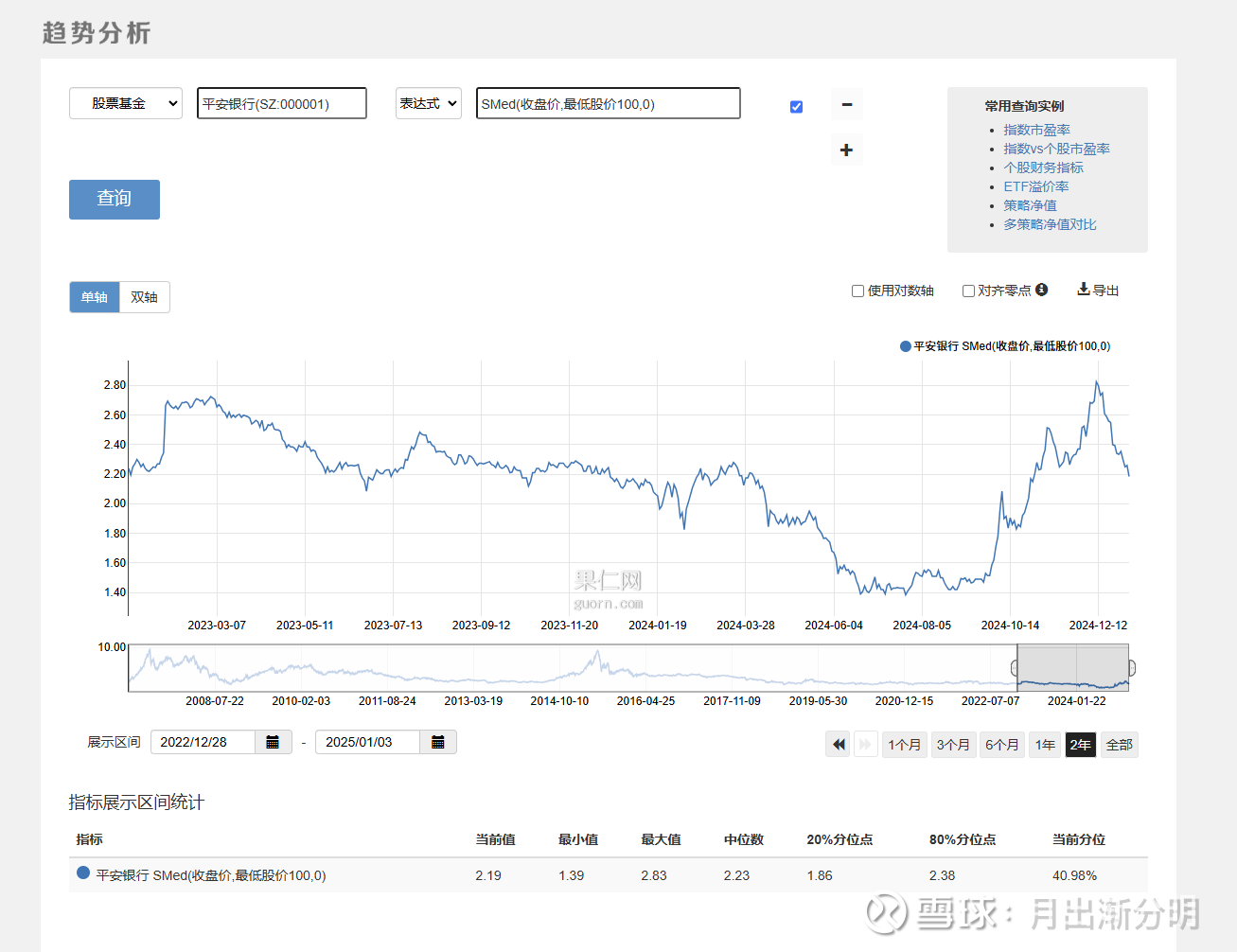Viewport: 1237px width, 952px height.
Task: Click the SMed expression input field
Action: (609, 103)
